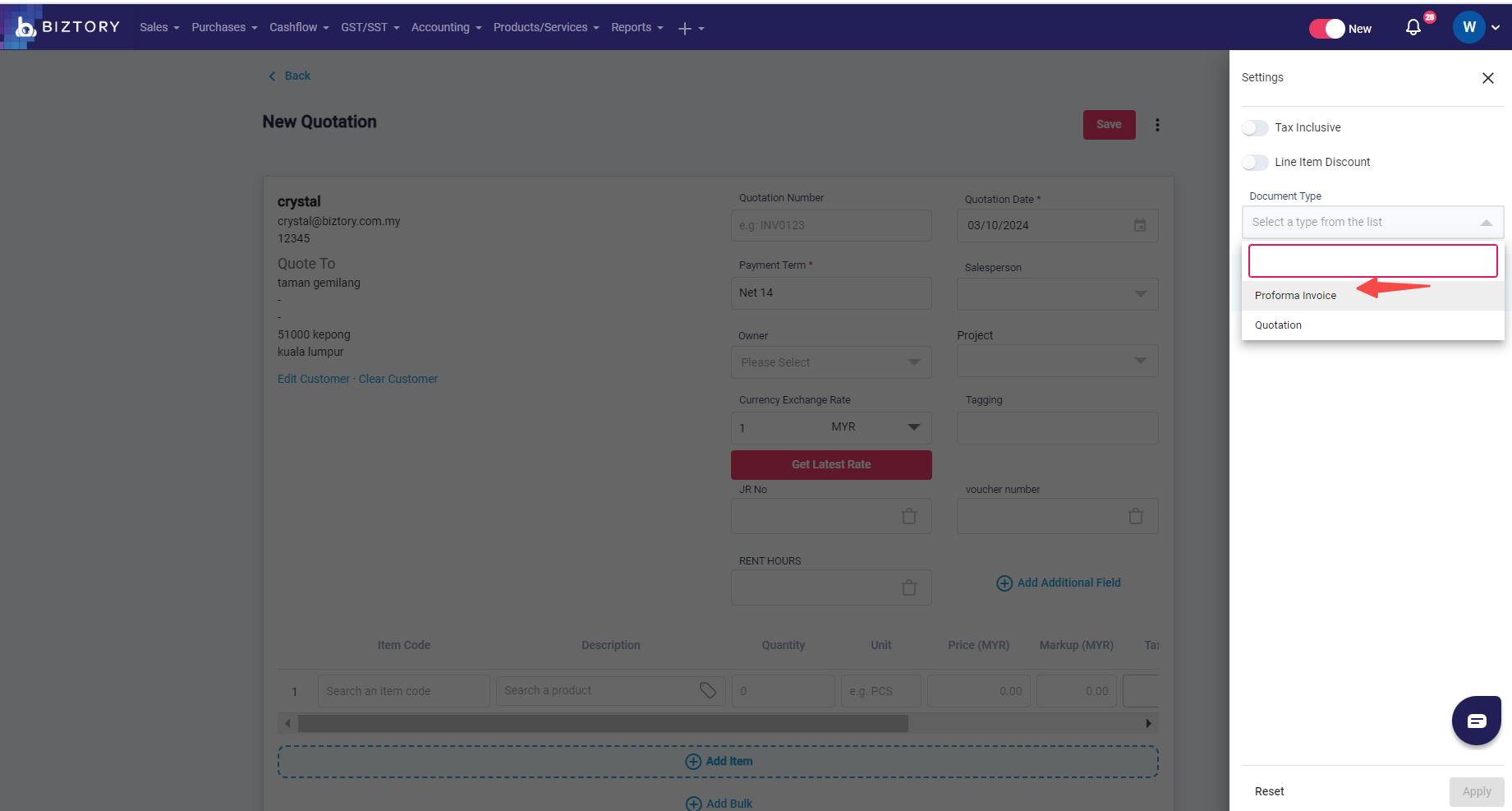Click Add Additional Field link
The image size is (1512, 811).
point(1058,583)
